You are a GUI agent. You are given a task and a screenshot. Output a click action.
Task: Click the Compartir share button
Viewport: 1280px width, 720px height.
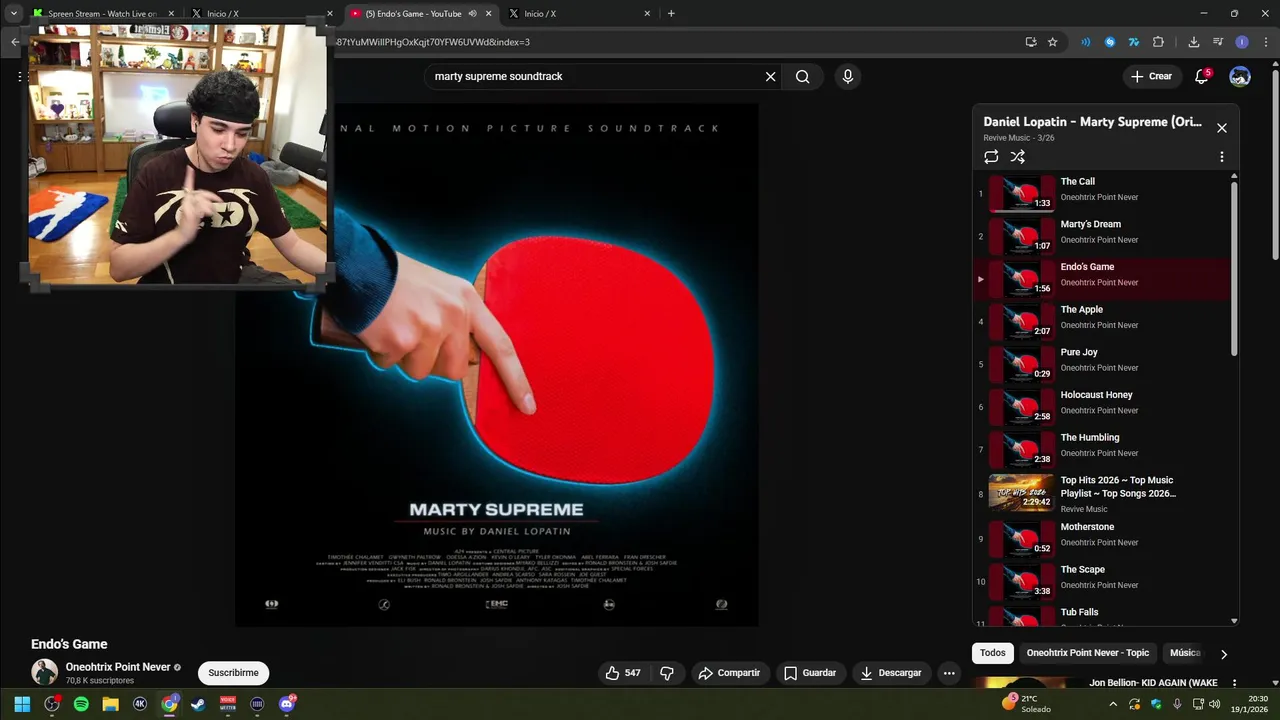point(729,673)
